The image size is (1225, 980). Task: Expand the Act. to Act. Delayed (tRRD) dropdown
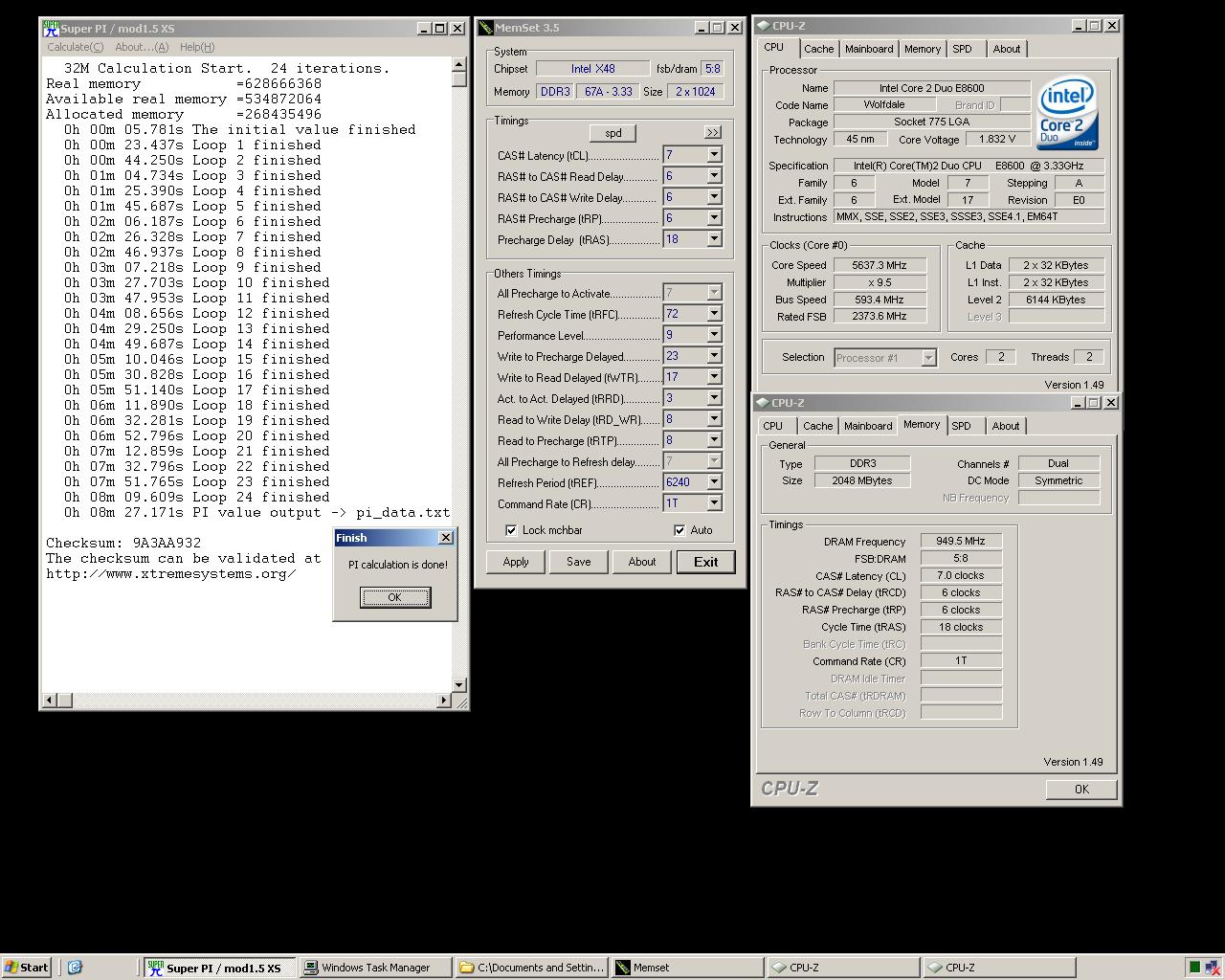tap(714, 398)
